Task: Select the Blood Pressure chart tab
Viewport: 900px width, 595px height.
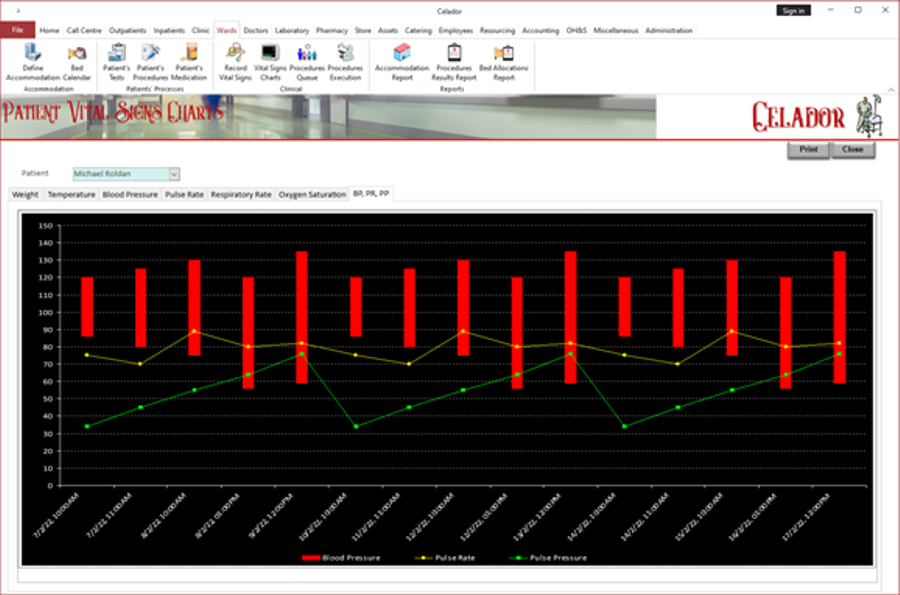Action: point(130,195)
